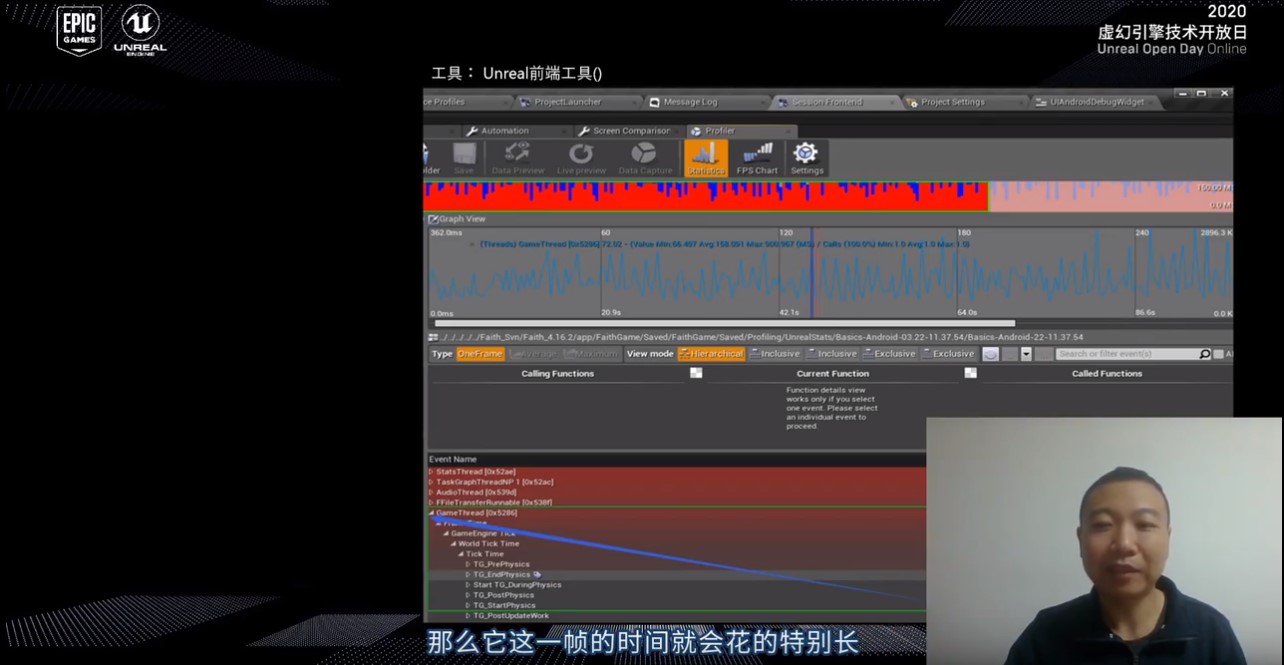Expand StatsThread [0x52ae] row
Screen dimensions: 1284x665
[x=432, y=471]
